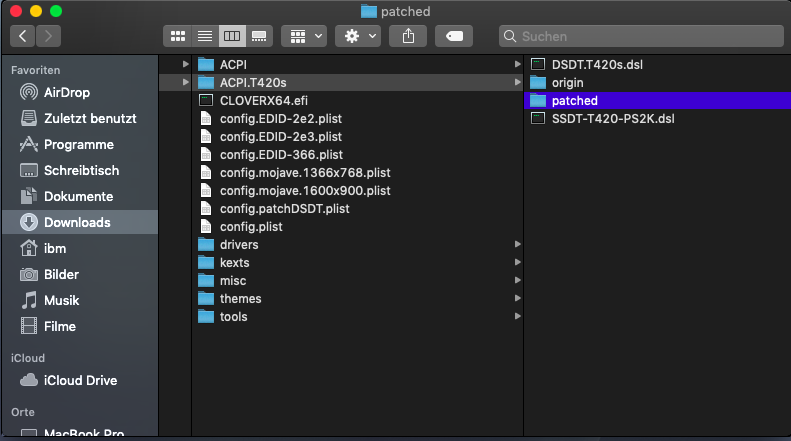Screen dimensions: 791x441
Task: Select the origin folder
Action: 658,82
